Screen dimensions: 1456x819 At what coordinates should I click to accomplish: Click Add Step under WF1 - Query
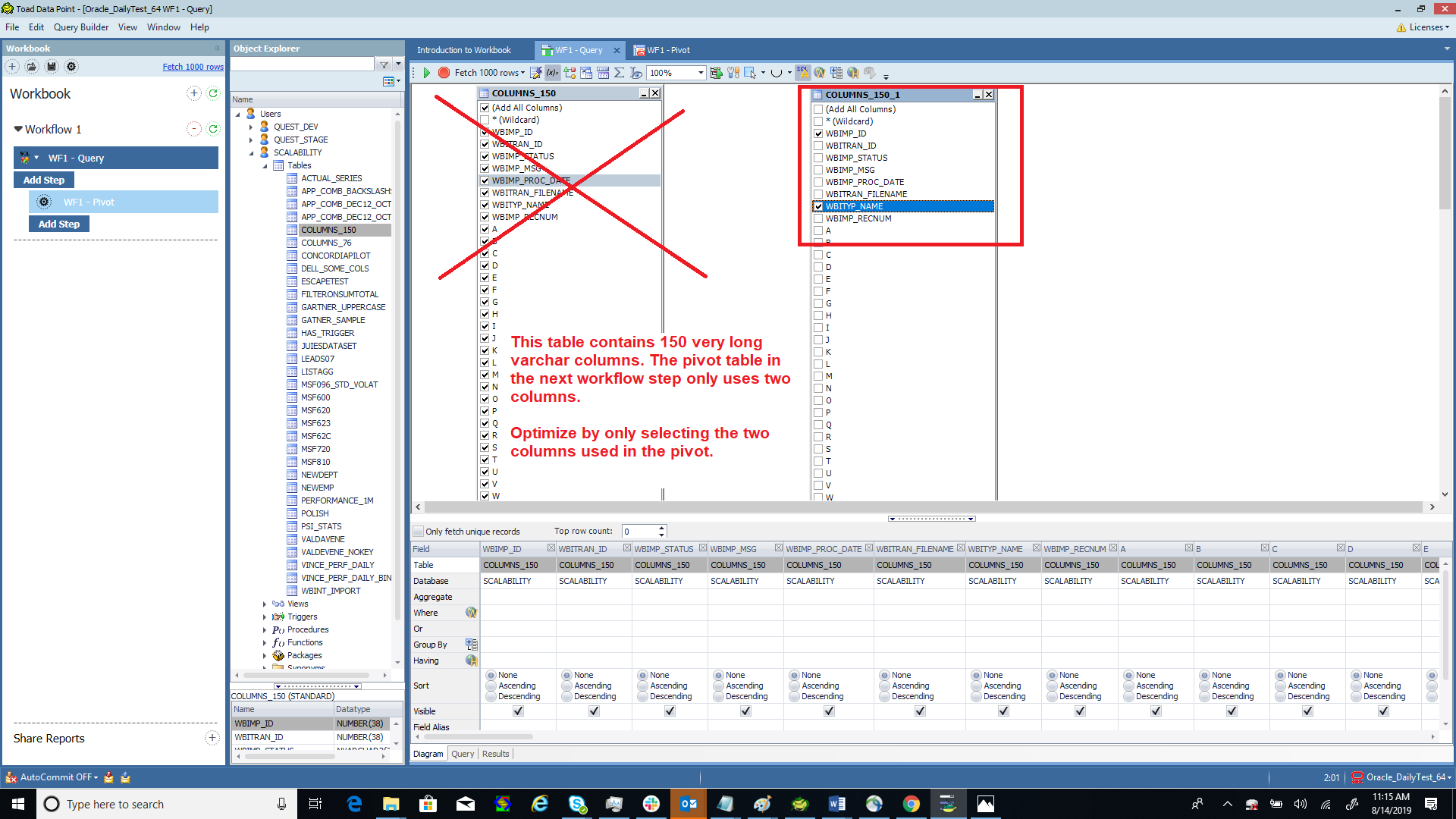tap(44, 180)
